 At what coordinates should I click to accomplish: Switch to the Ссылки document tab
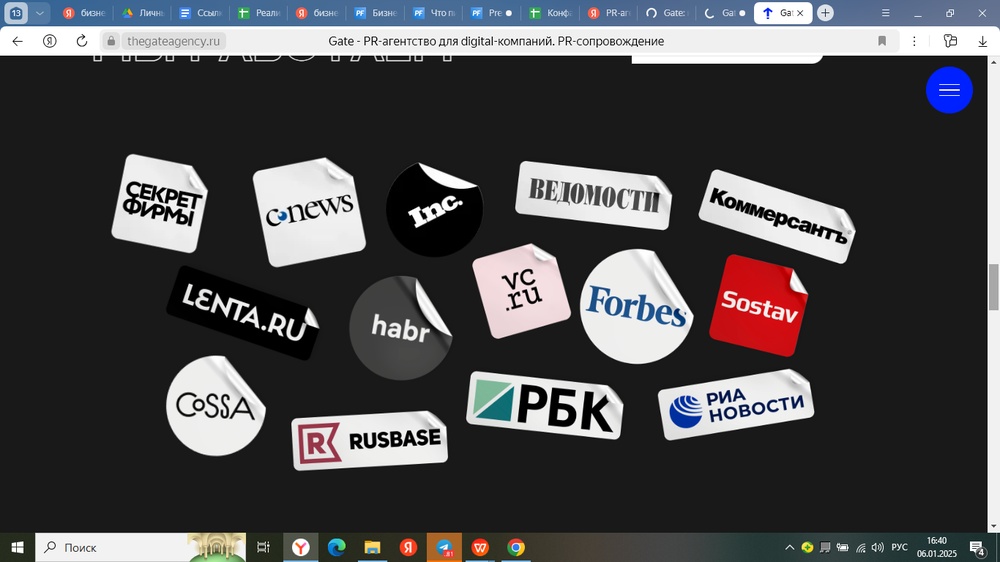[x=201, y=13]
